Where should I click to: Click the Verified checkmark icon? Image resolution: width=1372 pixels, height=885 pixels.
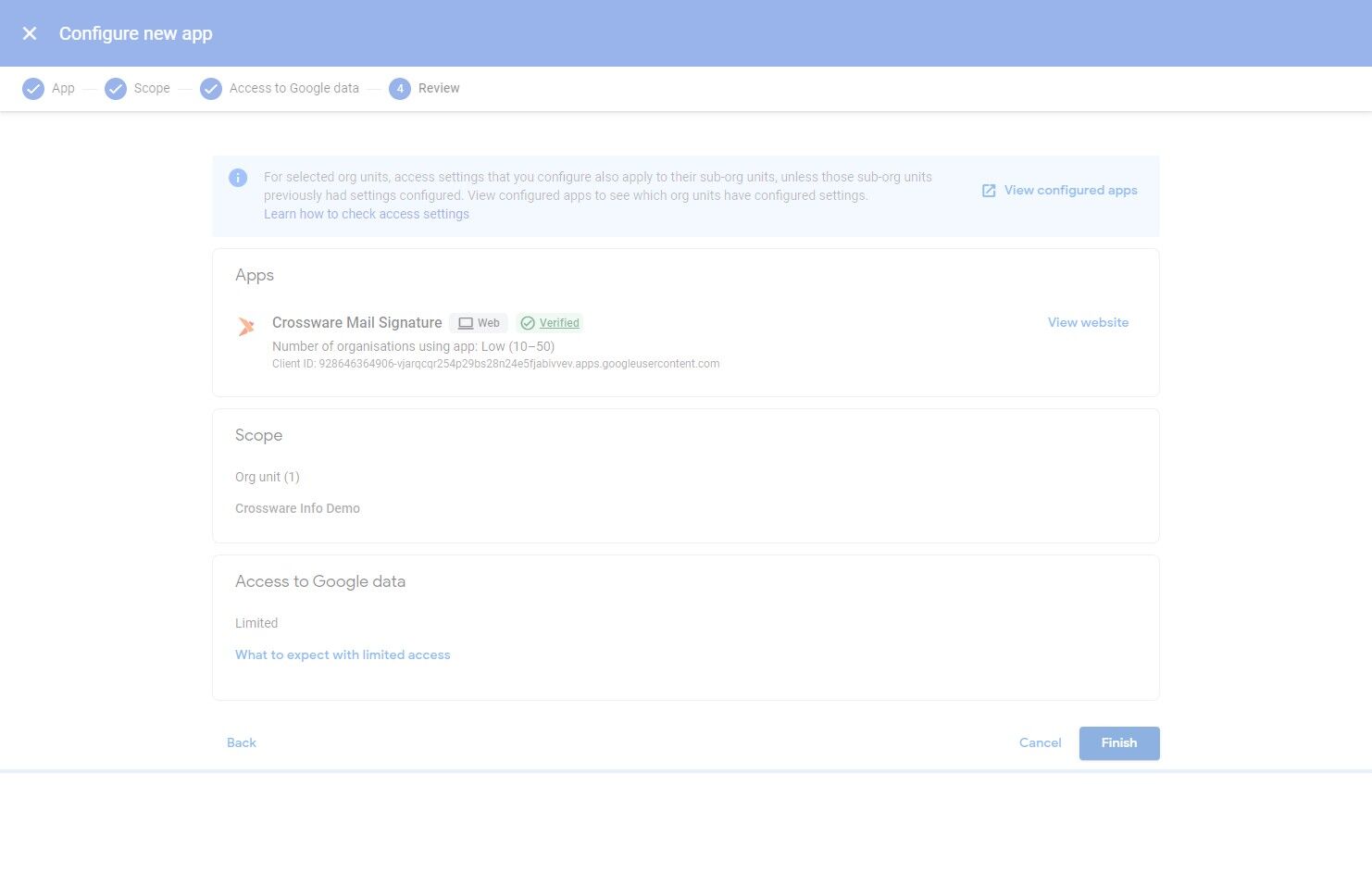(x=528, y=323)
